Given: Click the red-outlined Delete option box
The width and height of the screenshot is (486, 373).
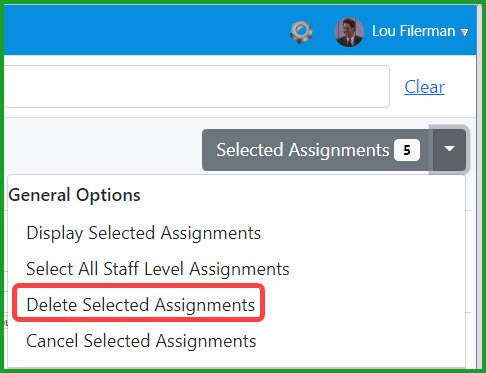Looking at the screenshot, I should pyautogui.click(x=139, y=303).
